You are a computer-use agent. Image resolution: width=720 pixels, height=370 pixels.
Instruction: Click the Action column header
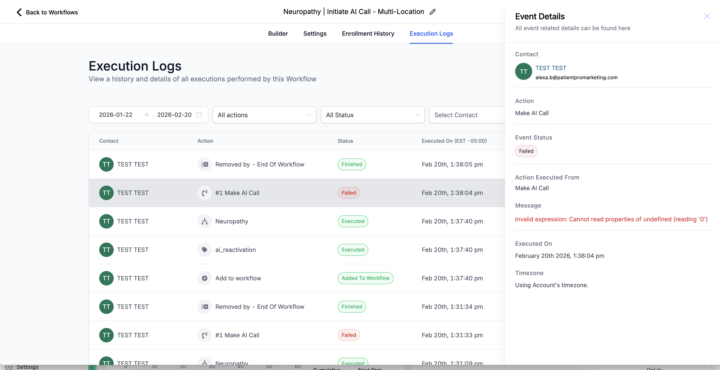point(205,141)
